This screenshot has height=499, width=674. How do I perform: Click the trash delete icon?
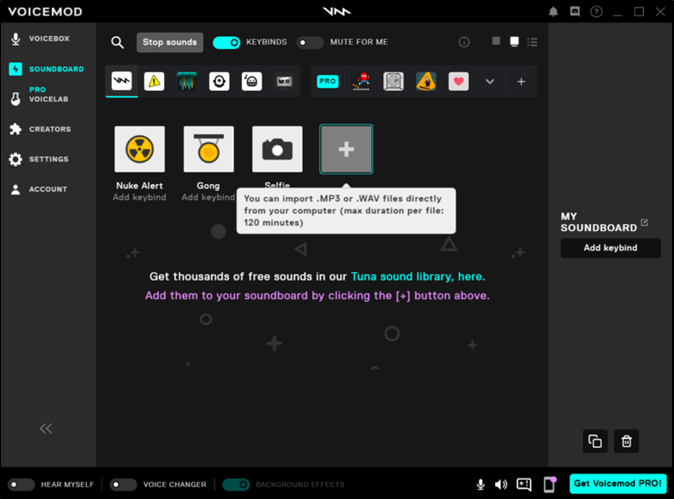point(626,441)
